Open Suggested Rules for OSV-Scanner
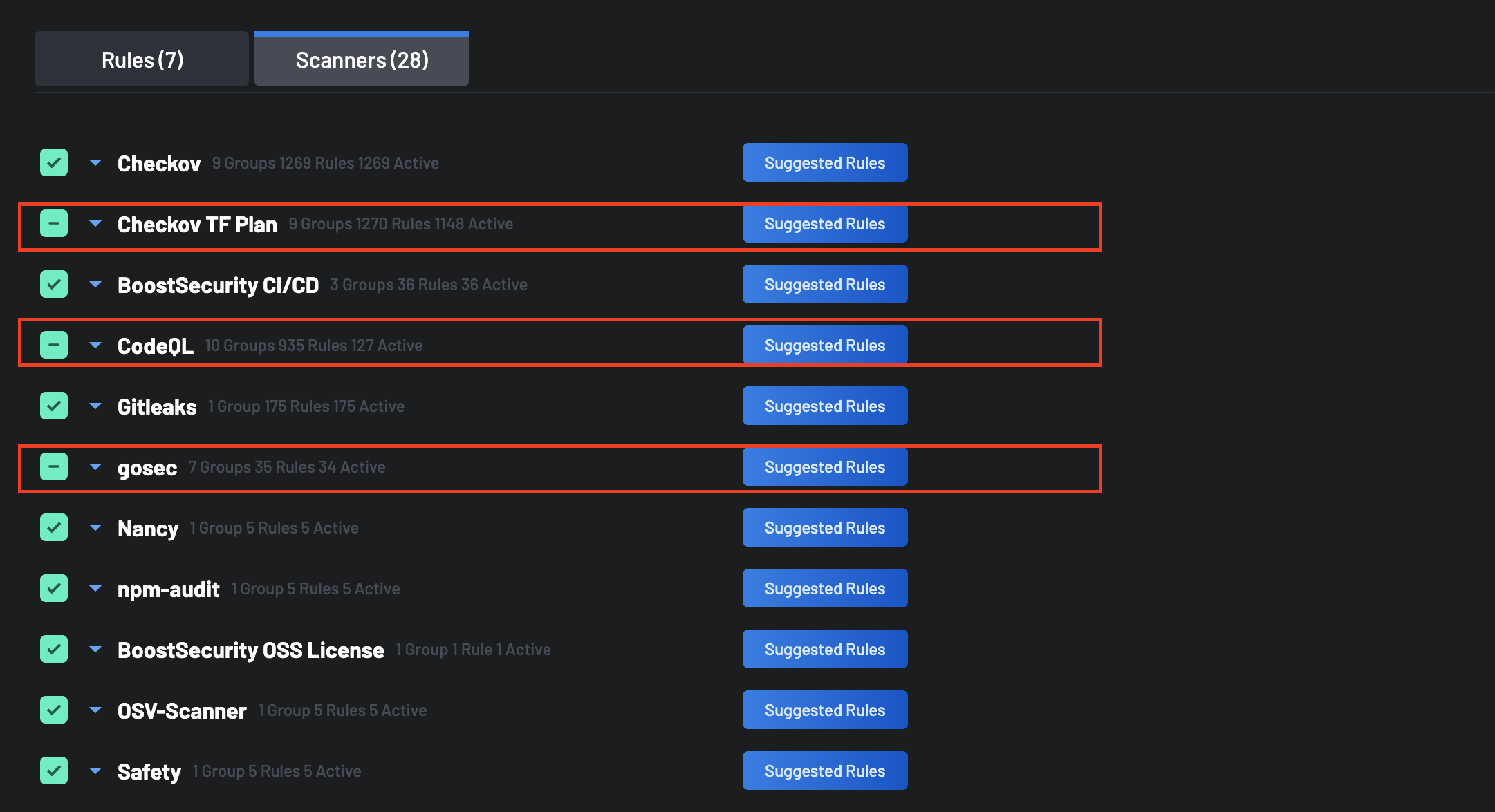The image size is (1495, 812). pos(825,710)
